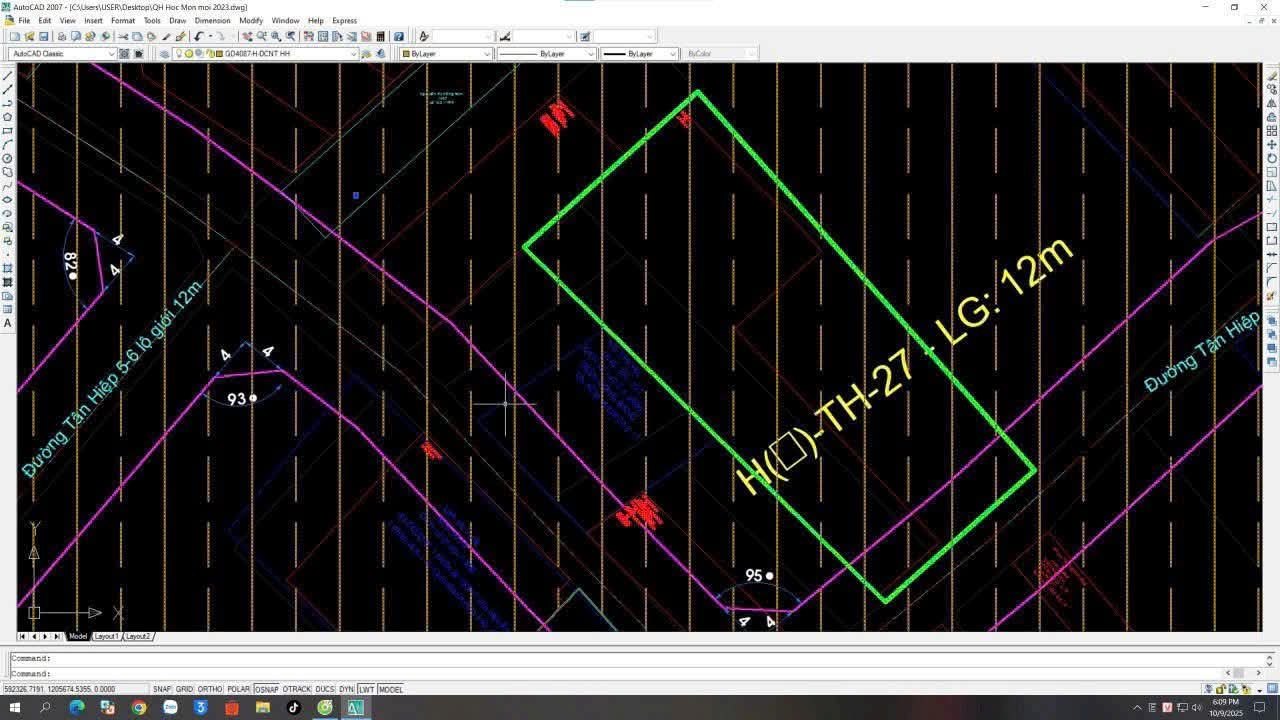This screenshot has width=1280, height=720.
Task: Expand the AutoCAD Classic workspace dropdown
Action: click(110, 53)
